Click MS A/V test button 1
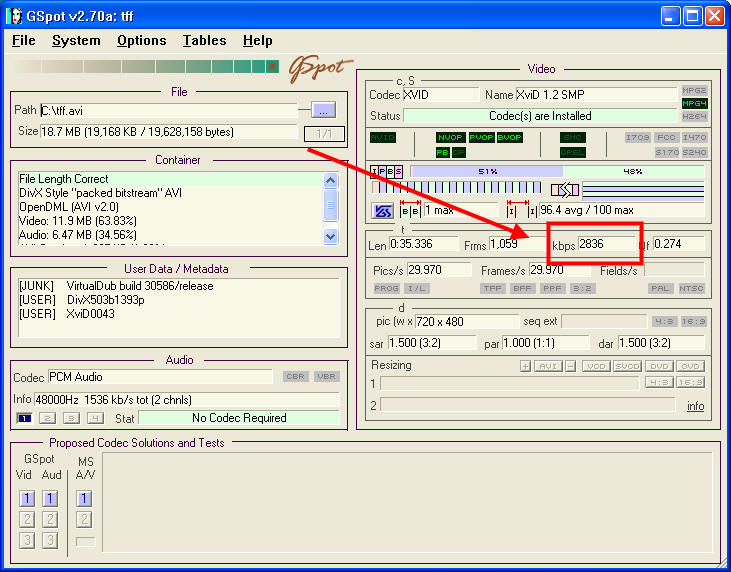 pos(84,498)
